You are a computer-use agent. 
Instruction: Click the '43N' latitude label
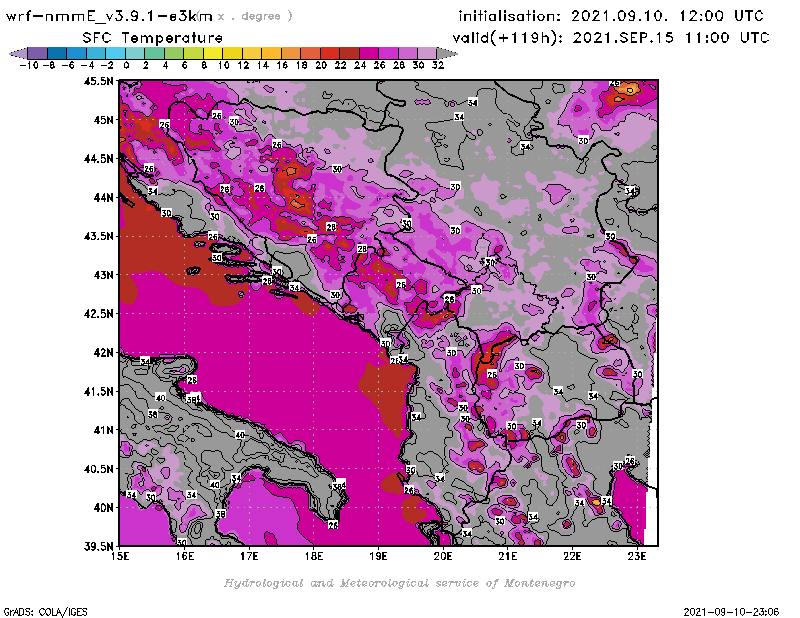103,275
